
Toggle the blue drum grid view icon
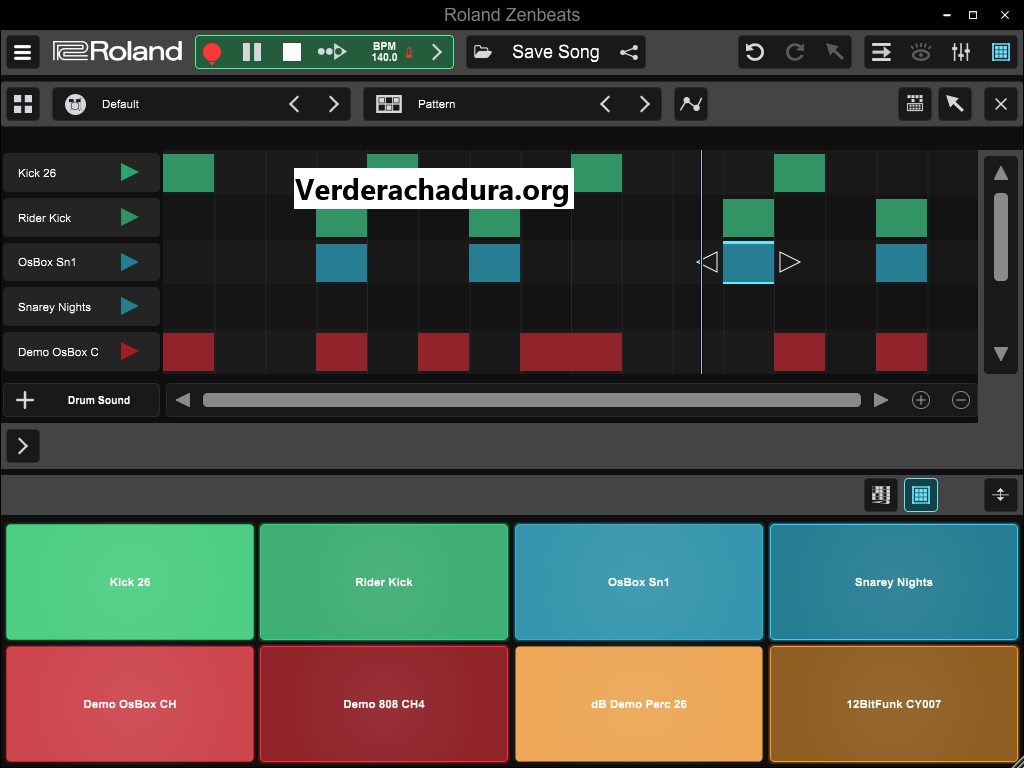(1000, 52)
